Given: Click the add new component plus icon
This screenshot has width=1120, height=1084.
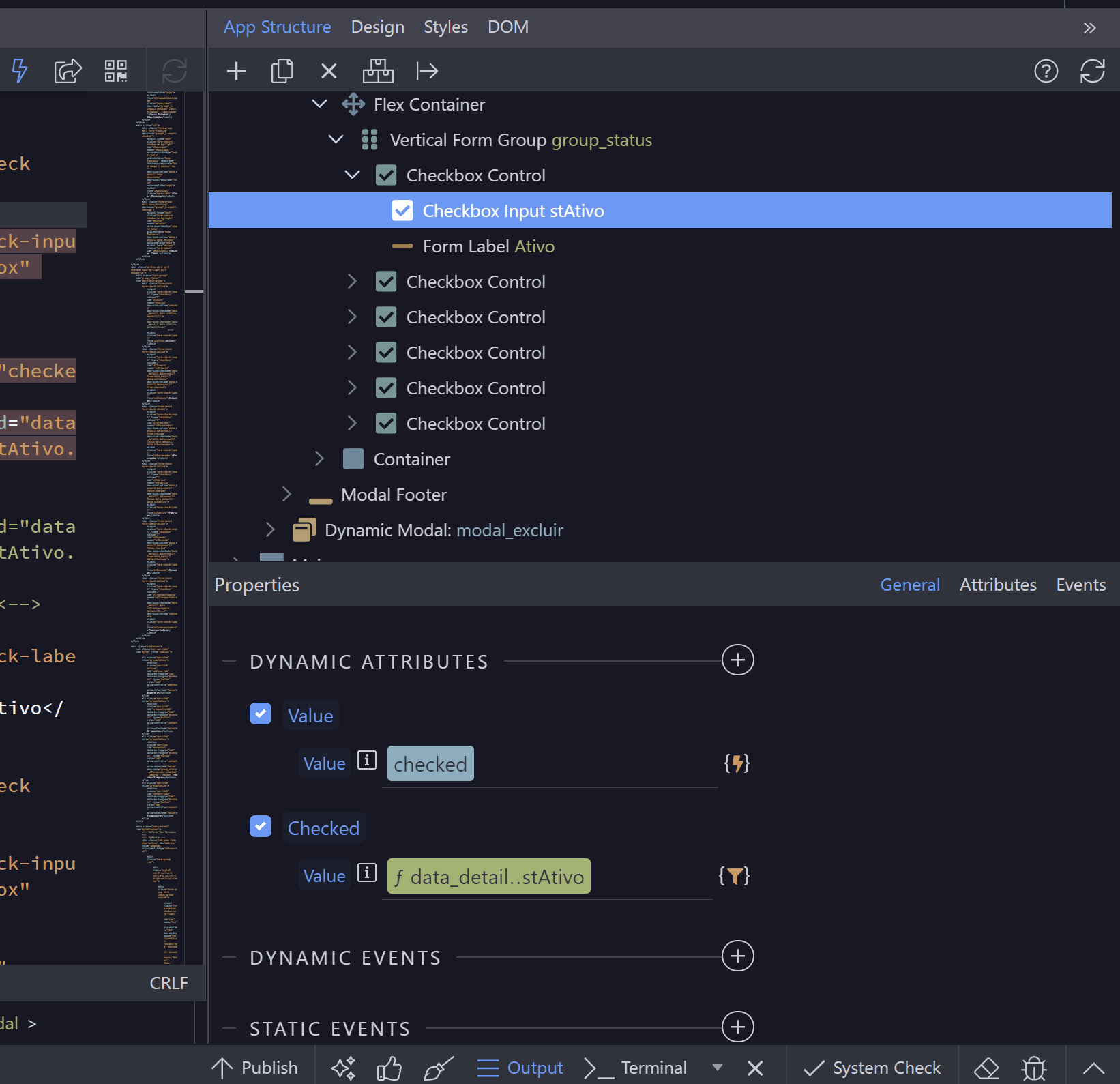Looking at the screenshot, I should tap(236, 71).
